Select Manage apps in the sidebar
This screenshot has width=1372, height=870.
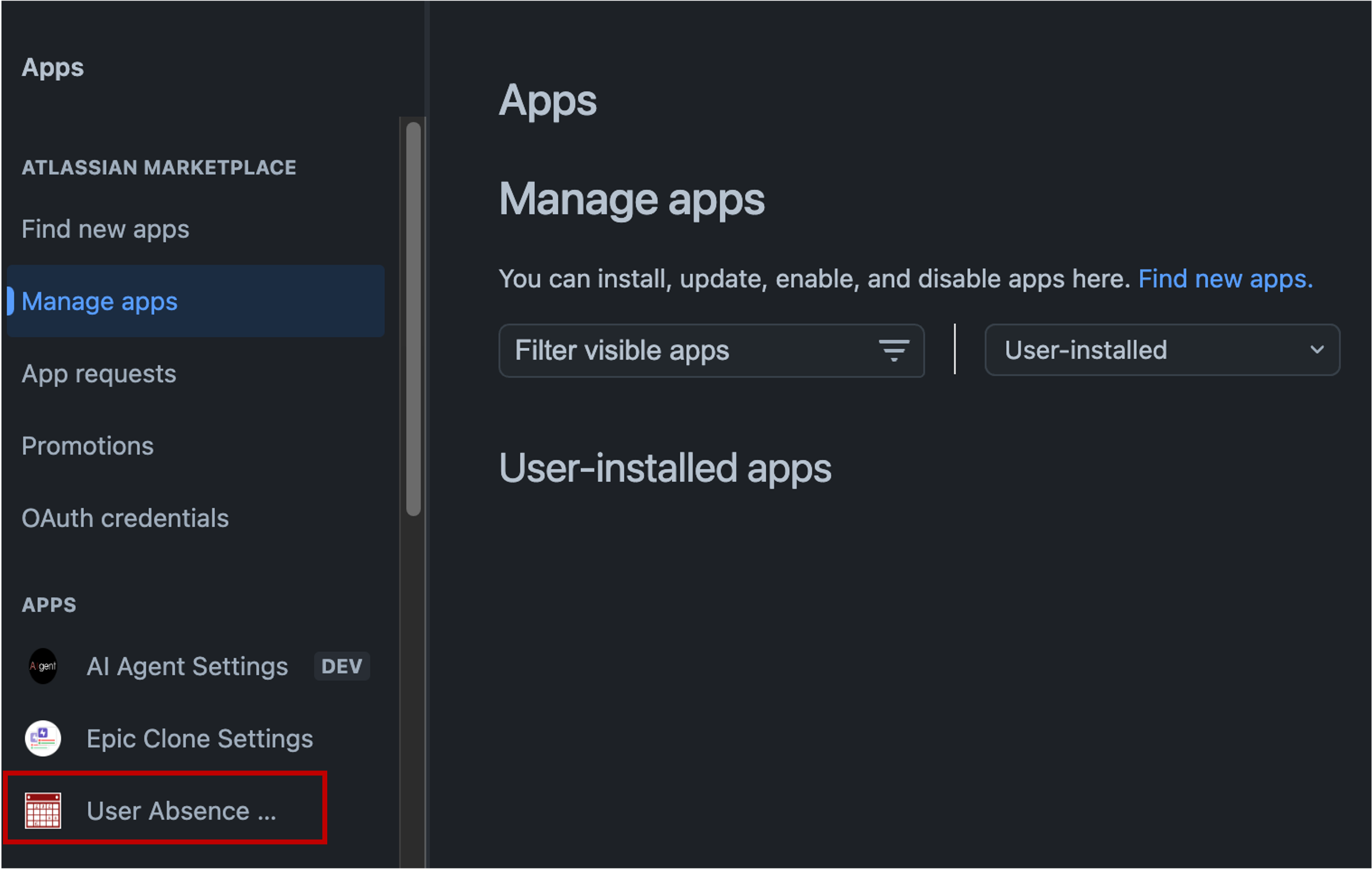point(100,301)
